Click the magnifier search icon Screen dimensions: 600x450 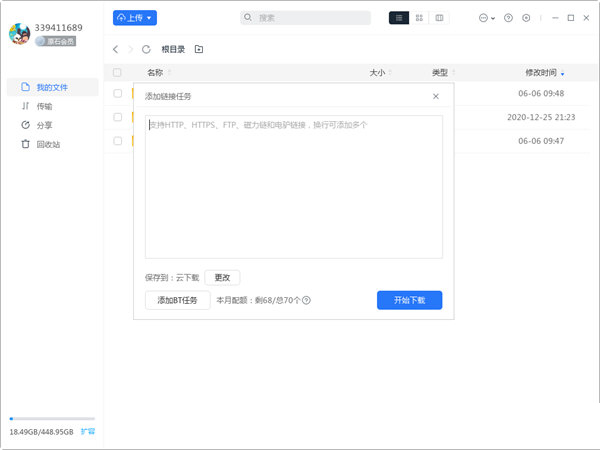coord(248,17)
